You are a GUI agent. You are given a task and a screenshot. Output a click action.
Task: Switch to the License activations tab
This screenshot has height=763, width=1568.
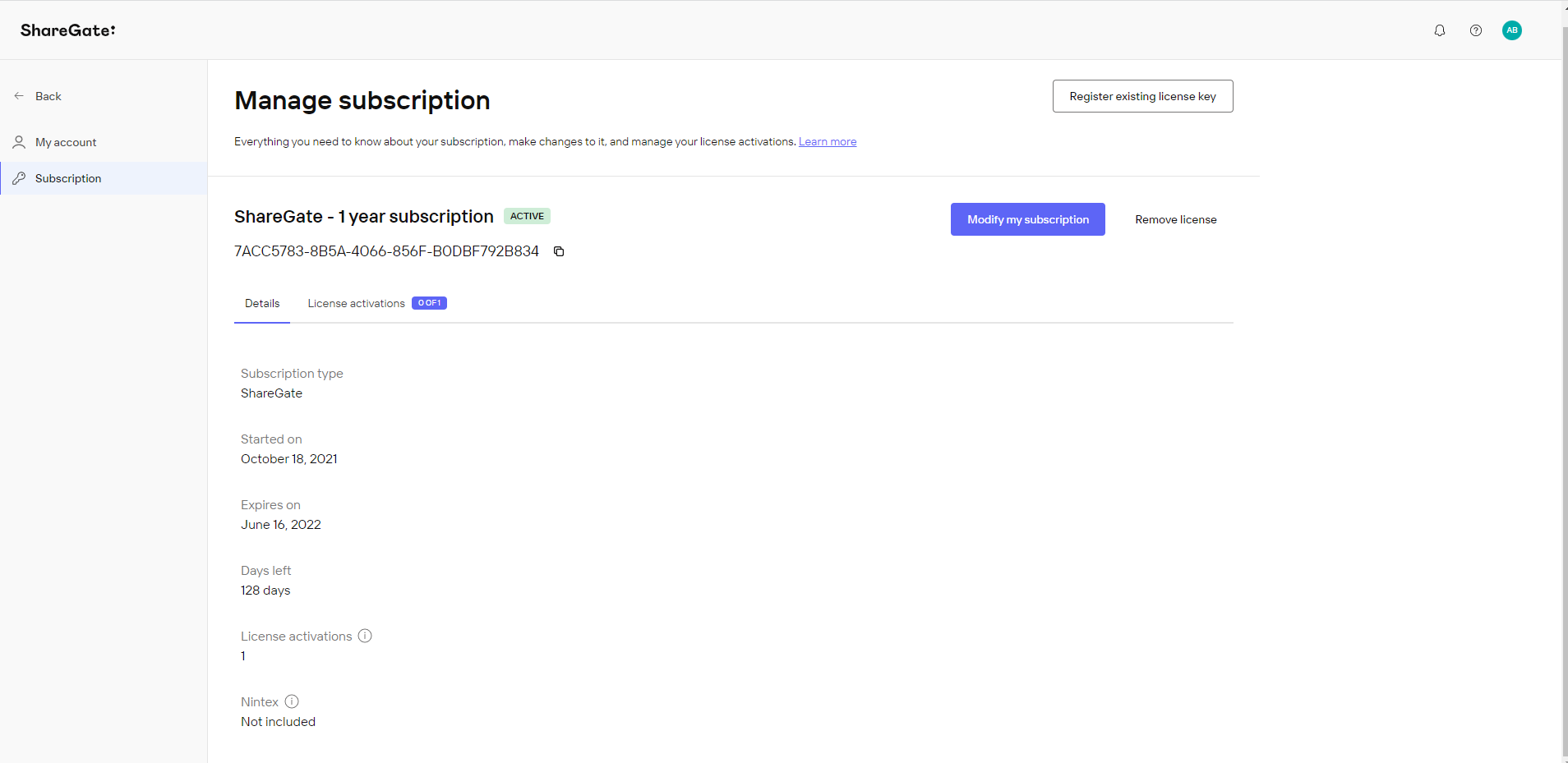click(376, 304)
